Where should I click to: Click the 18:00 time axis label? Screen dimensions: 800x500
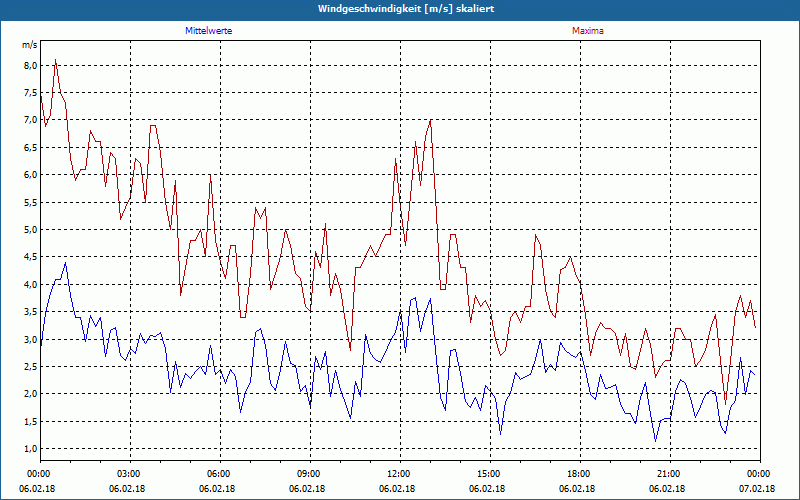(x=580, y=474)
